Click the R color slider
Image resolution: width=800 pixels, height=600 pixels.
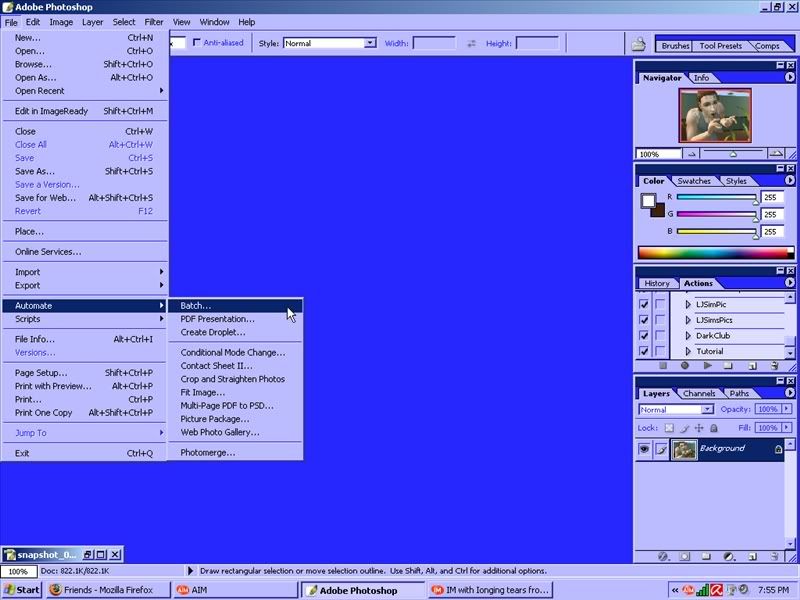point(716,197)
